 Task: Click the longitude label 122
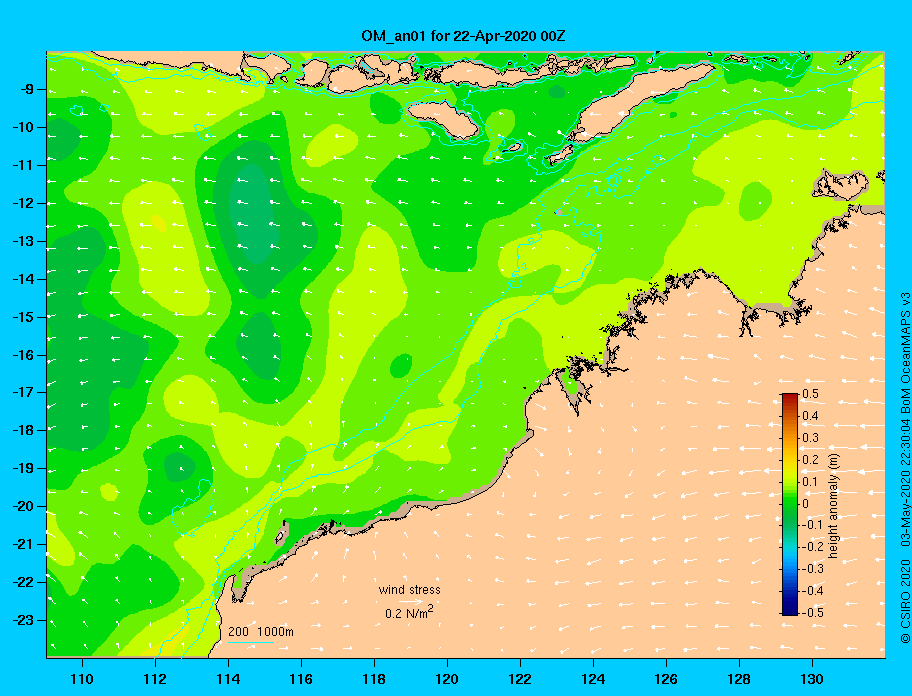pyautogui.click(x=520, y=679)
